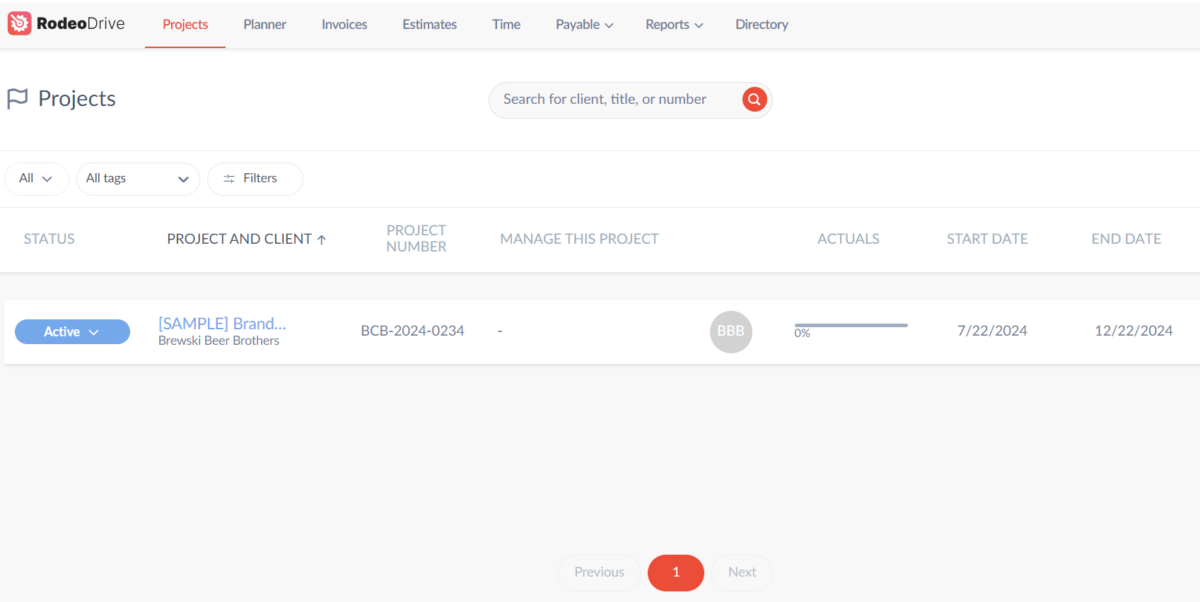Viewport: 1200px width, 602px height.
Task: Click the actuals progress bar
Action: (850, 325)
